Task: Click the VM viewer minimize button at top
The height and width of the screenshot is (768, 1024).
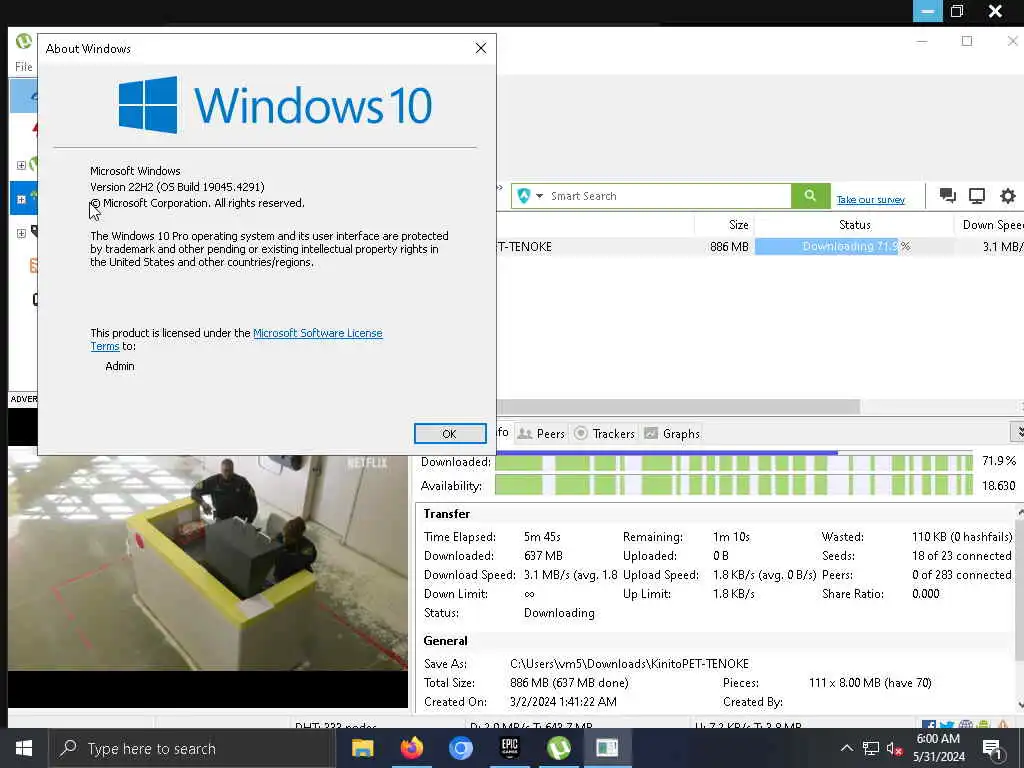Action: (x=927, y=11)
